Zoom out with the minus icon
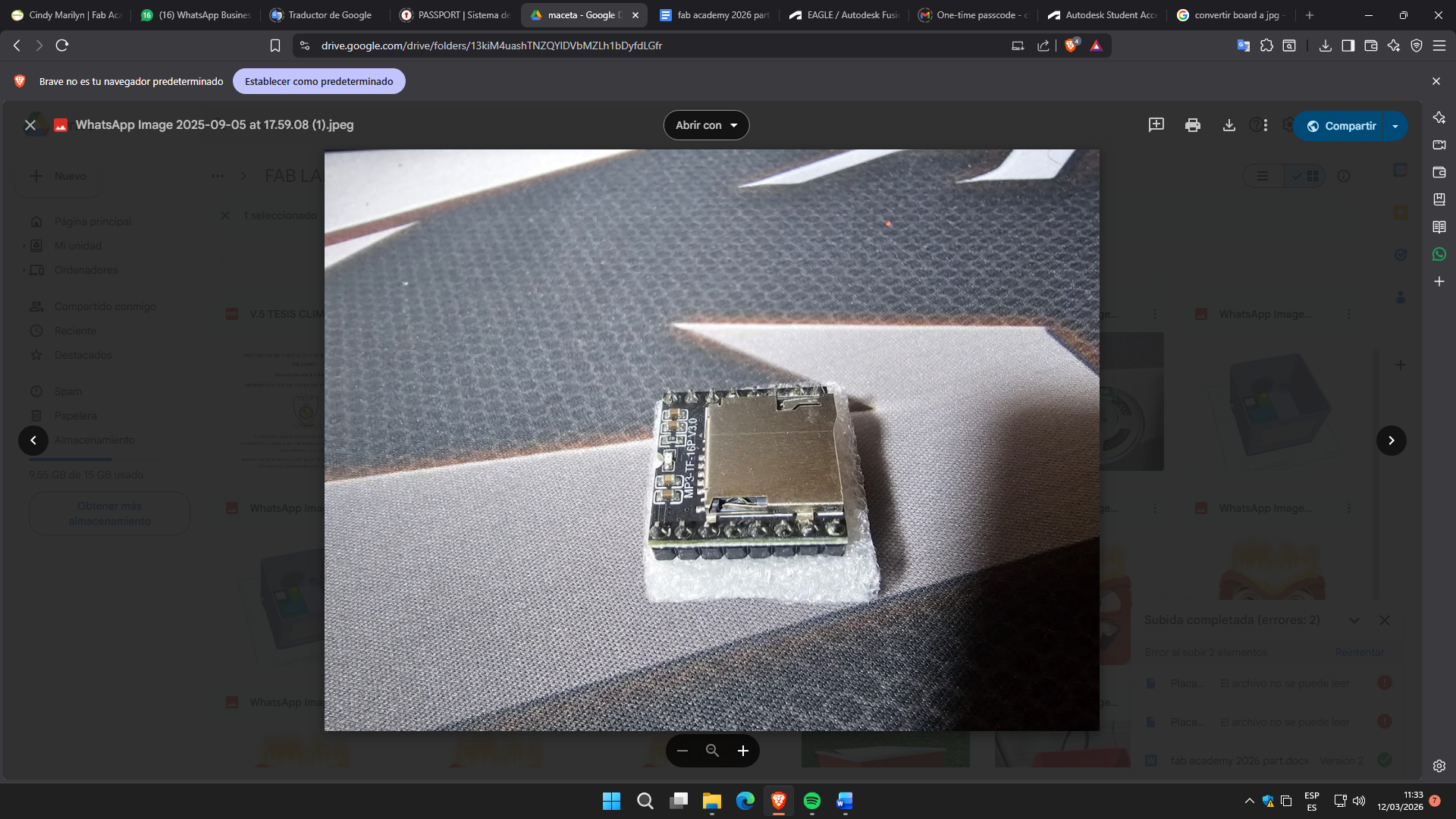 pos(682,751)
